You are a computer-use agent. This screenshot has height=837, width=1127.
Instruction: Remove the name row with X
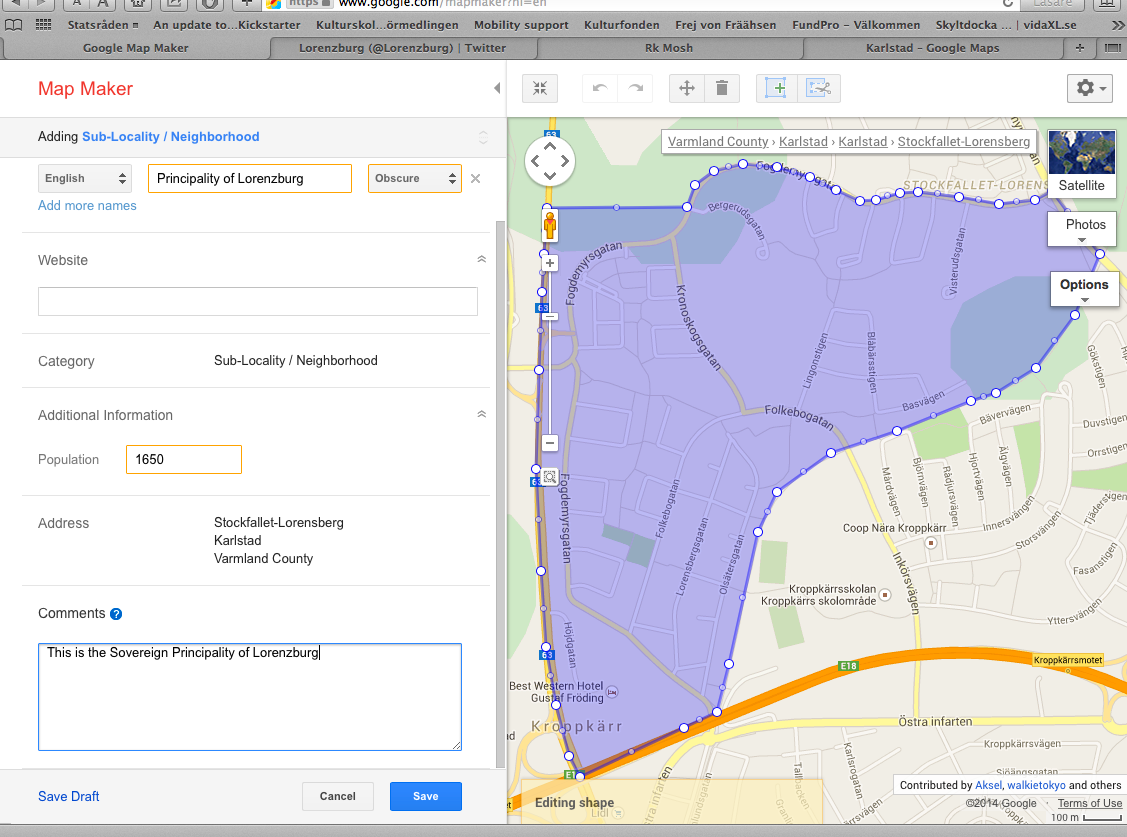click(475, 179)
